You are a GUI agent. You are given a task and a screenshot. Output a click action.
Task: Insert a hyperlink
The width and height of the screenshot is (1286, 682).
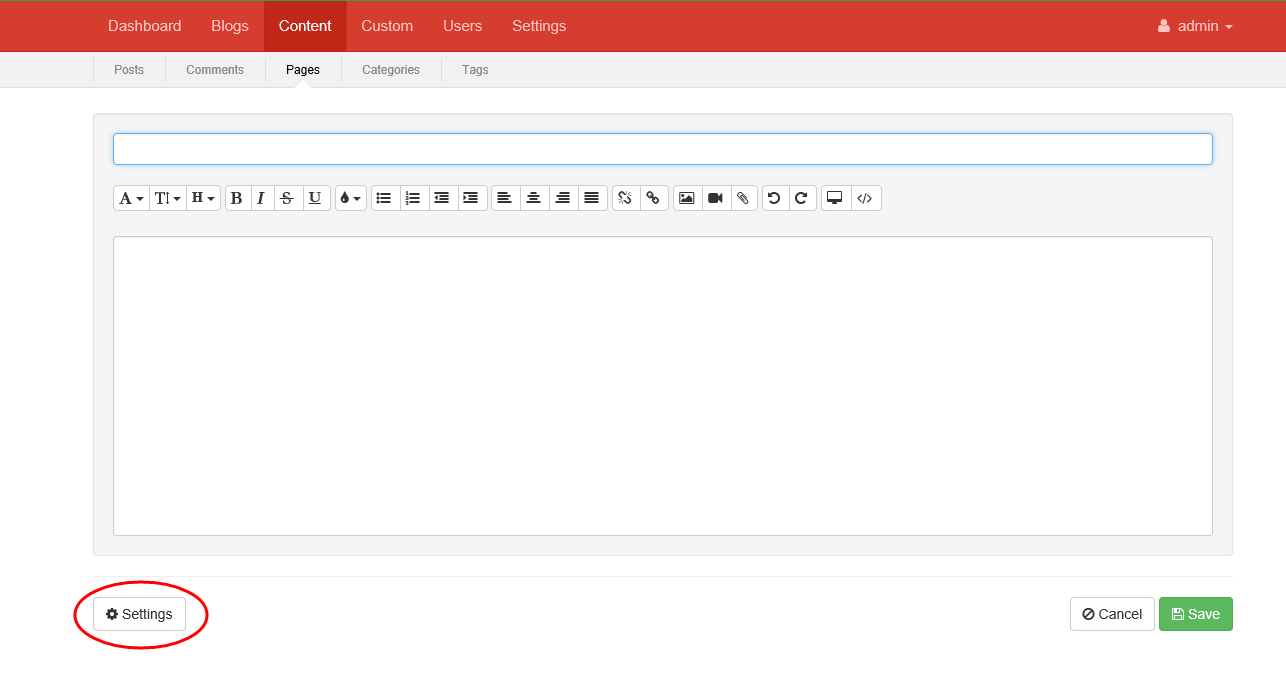coord(654,198)
